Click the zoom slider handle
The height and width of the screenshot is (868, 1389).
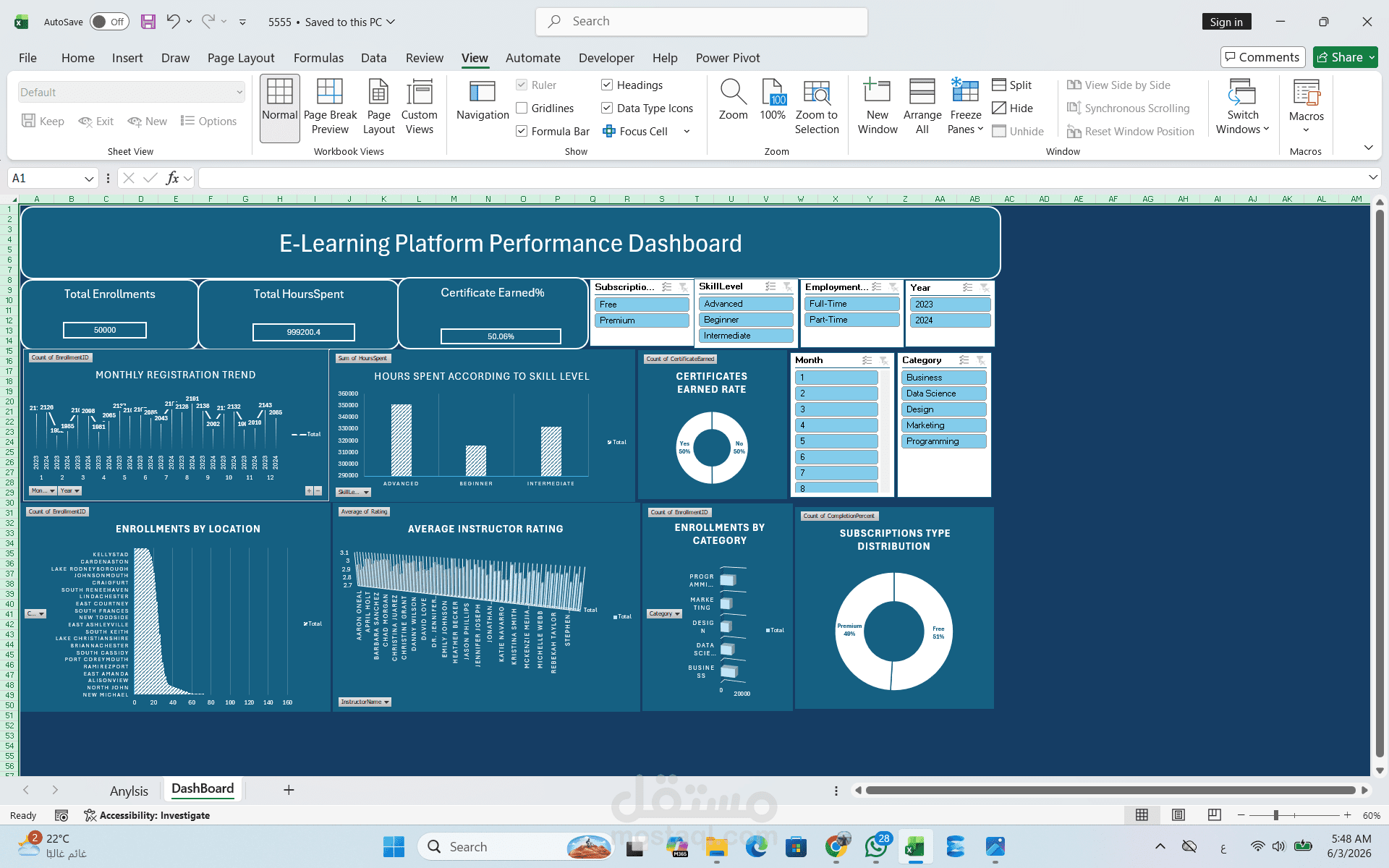coord(1276,815)
